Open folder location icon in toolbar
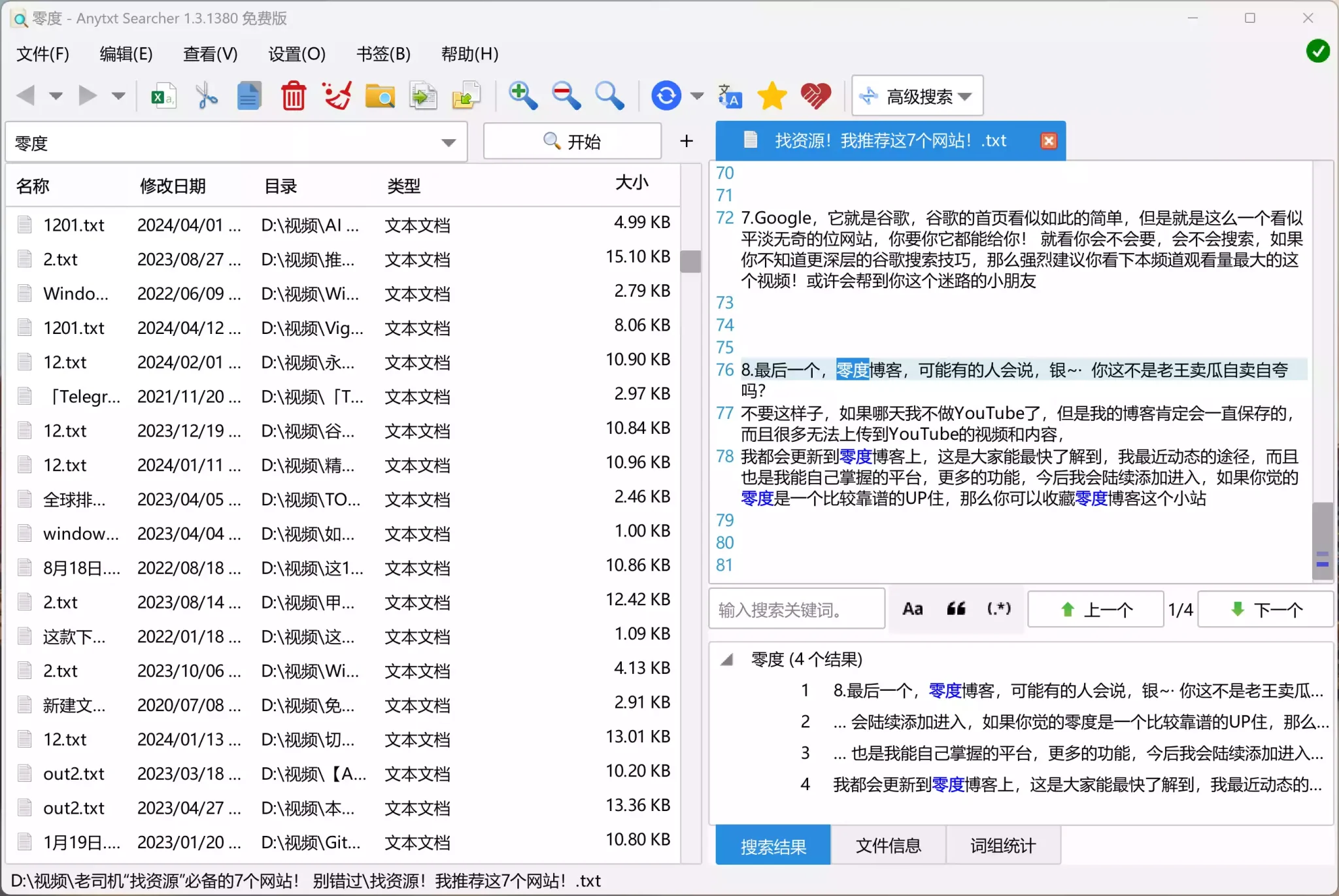1339x896 pixels. [x=379, y=96]
